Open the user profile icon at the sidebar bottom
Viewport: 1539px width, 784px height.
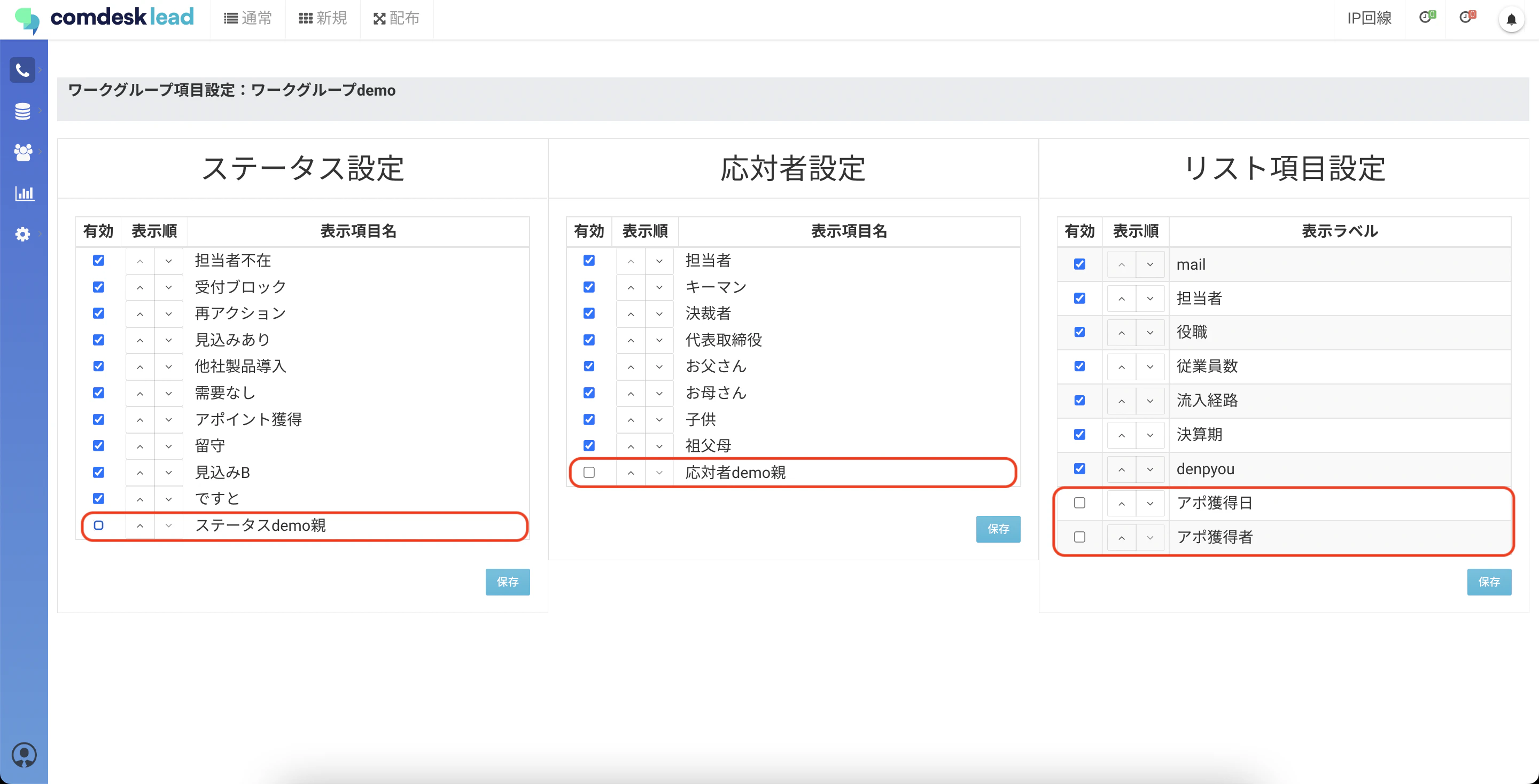pos(24,754)
